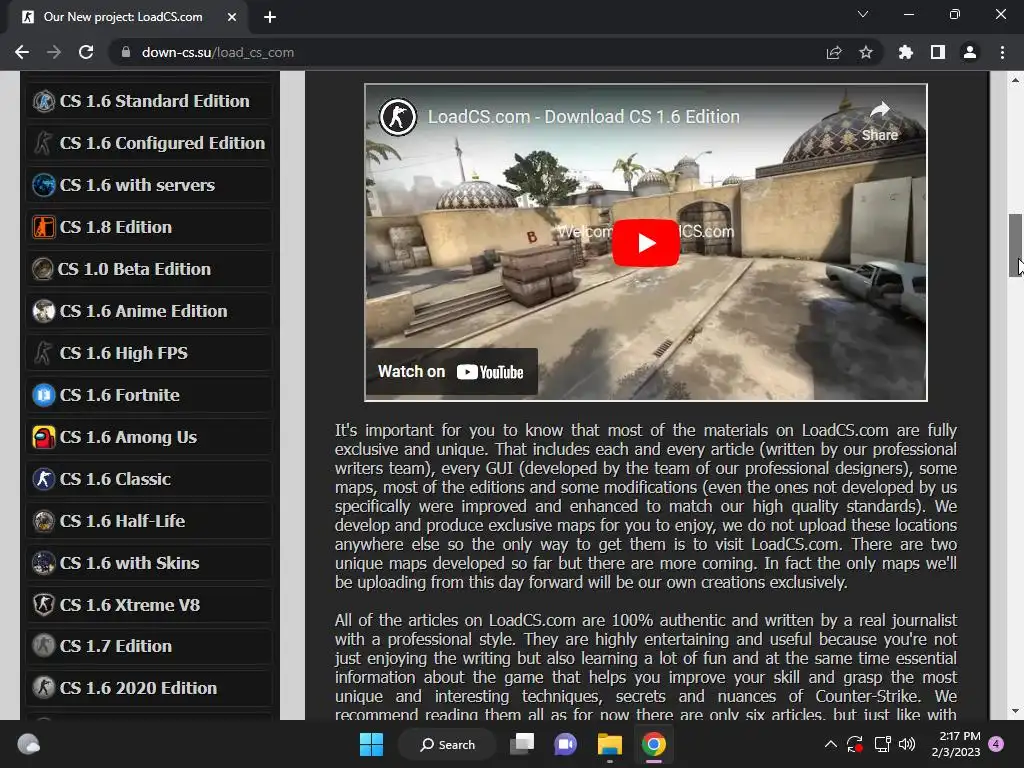Click the CS 1.6 2020 Edition icon
The image size is (1024, 768).
(x=44, y=688)
